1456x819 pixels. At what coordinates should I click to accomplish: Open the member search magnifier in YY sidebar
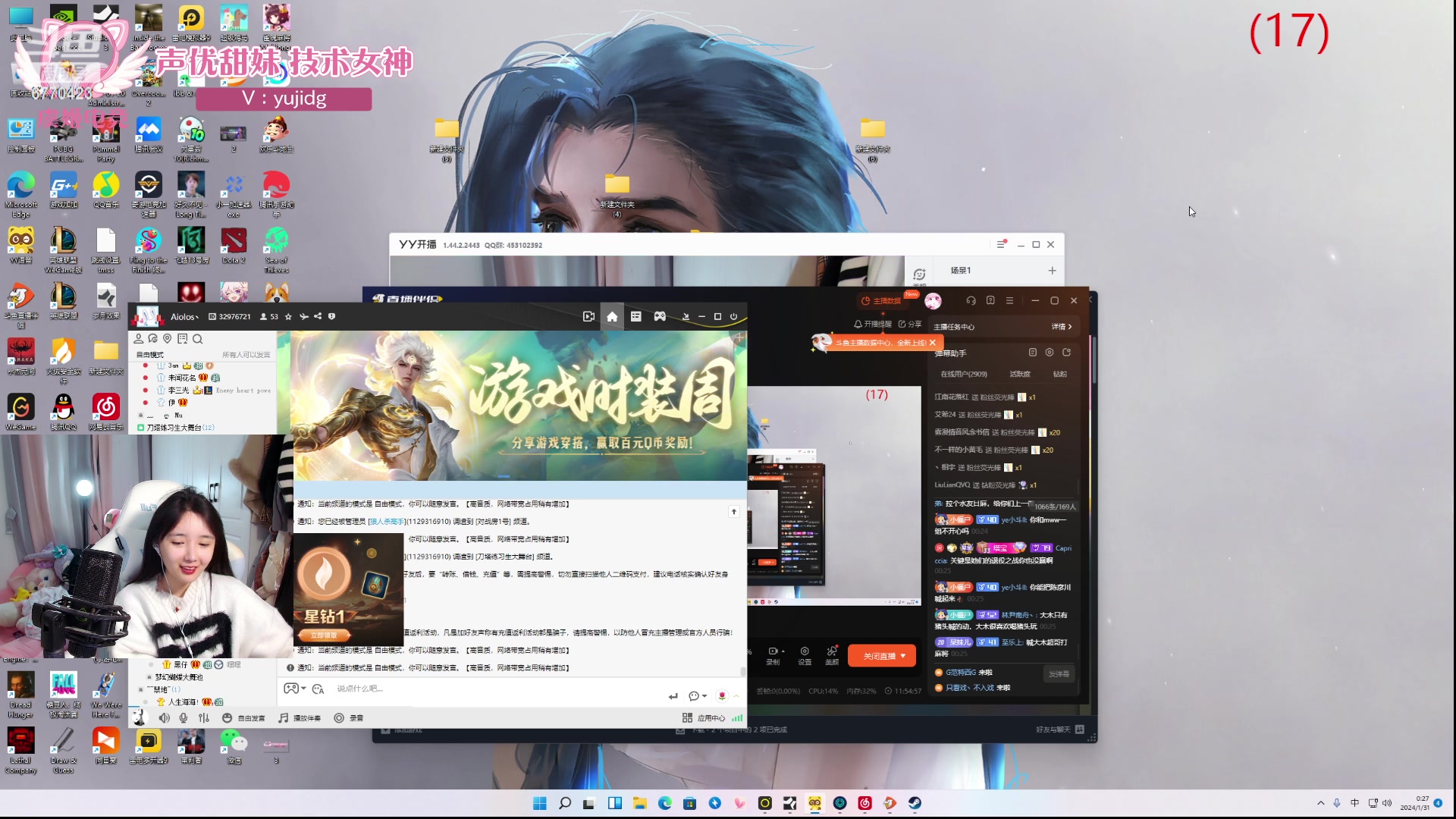tap(198, 339)
